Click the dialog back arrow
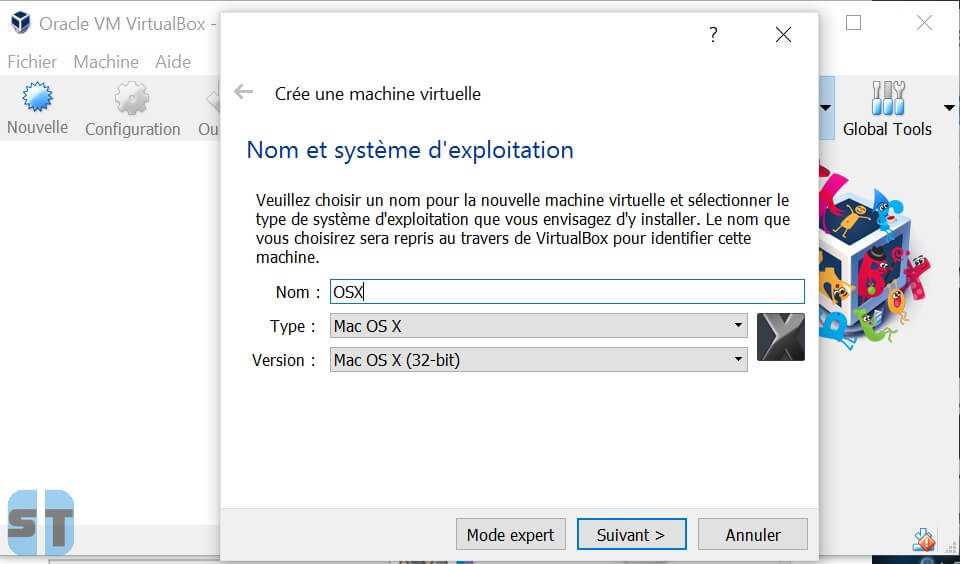 pyautogui.click(x=244, y=92)
